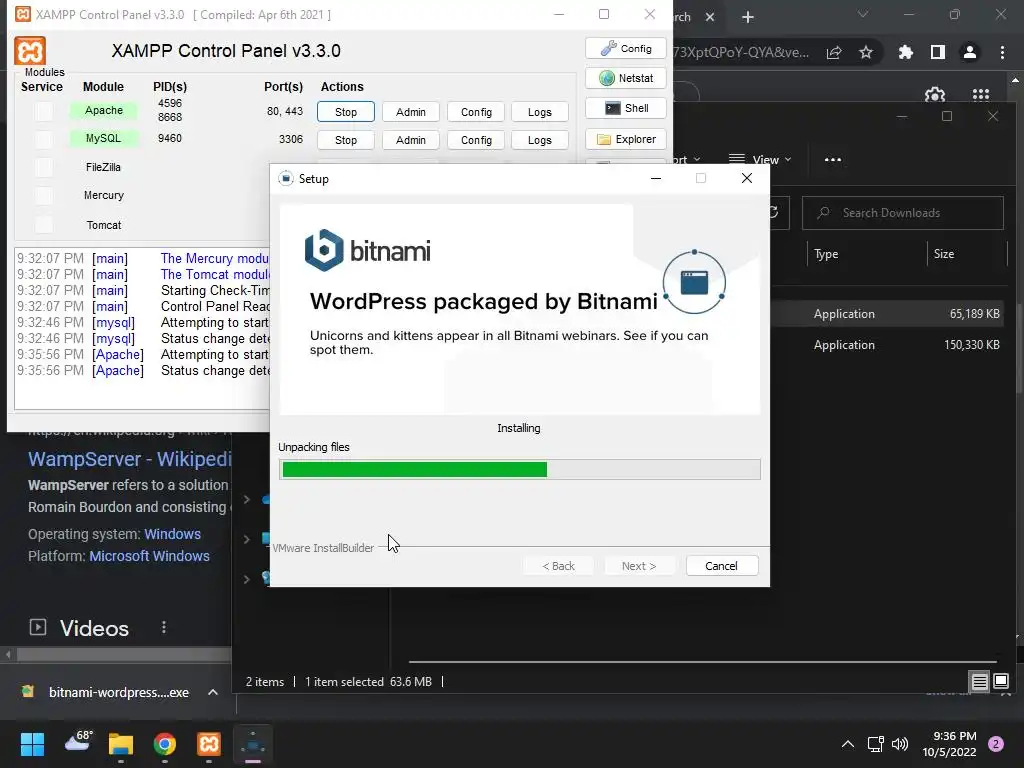Open Apache Admin
Viewport: 1024px width, 768px height.
click(x=411, y=112)
